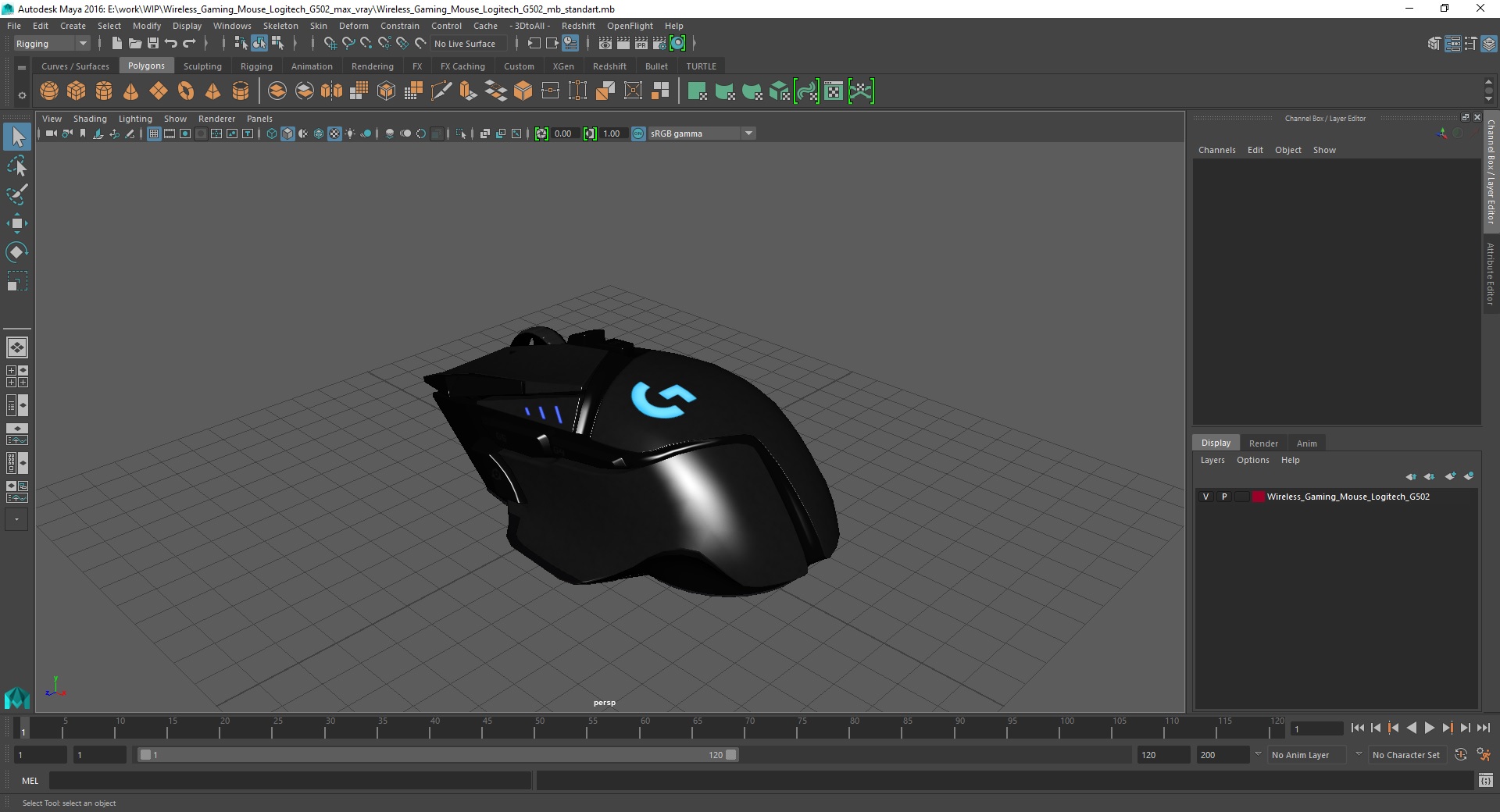
Task: Switch to the Sculpting shelf tab
Action: (202, 66)
